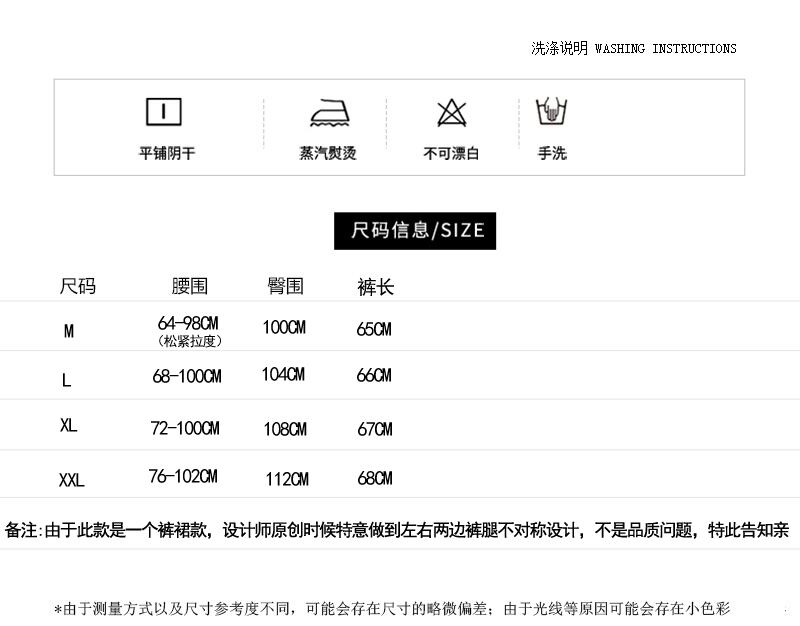Click the flat dry in shade icon
The height and width of the screenshot is (626, 800).
164,112
